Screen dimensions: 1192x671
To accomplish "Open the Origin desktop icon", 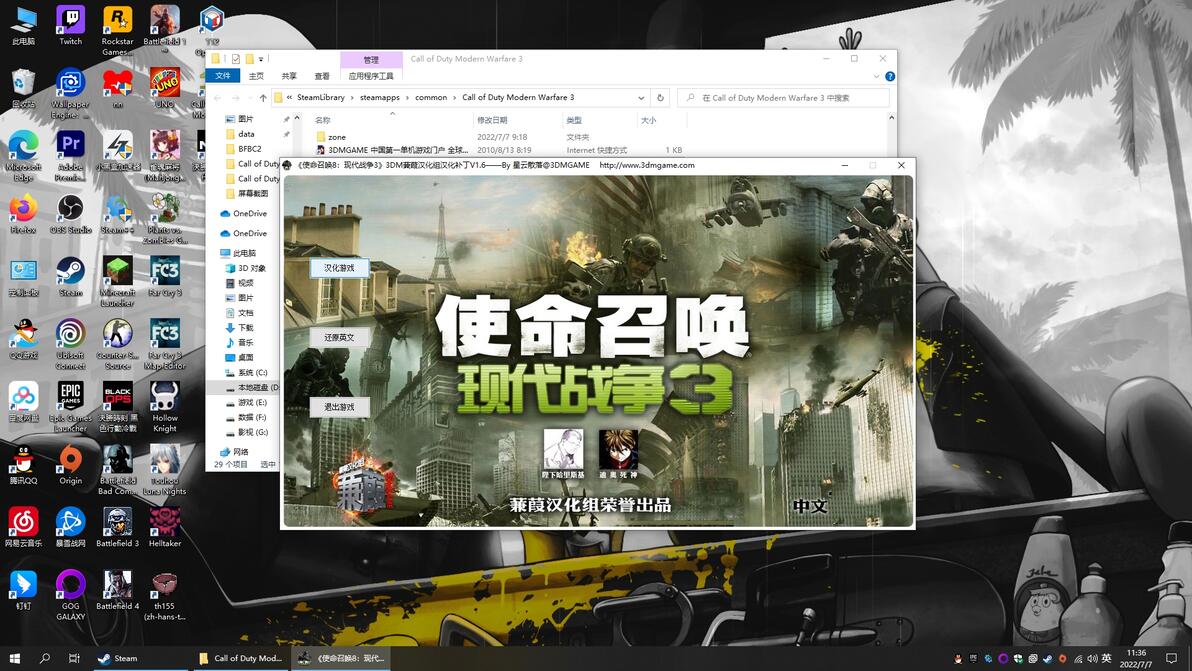I will point(71,464).
